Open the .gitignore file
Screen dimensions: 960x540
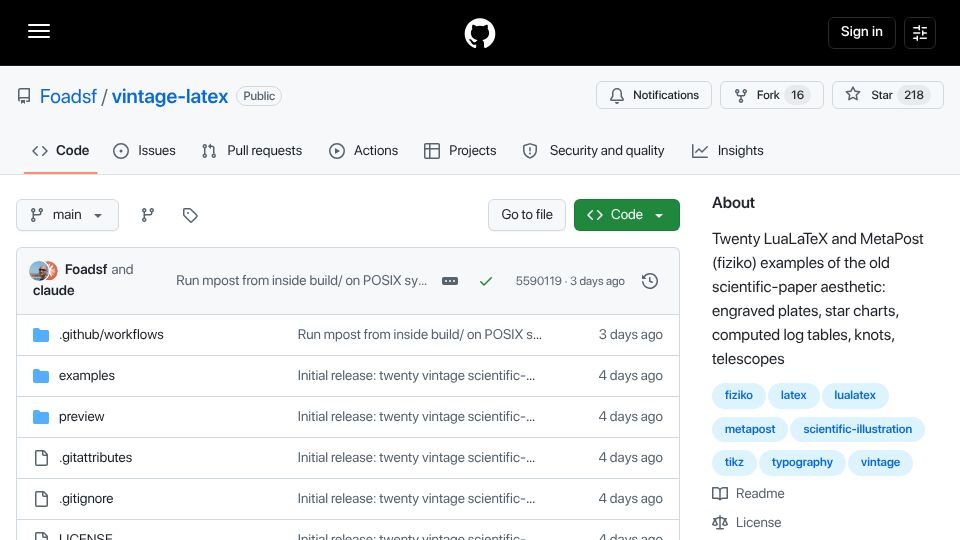(86, 498)
